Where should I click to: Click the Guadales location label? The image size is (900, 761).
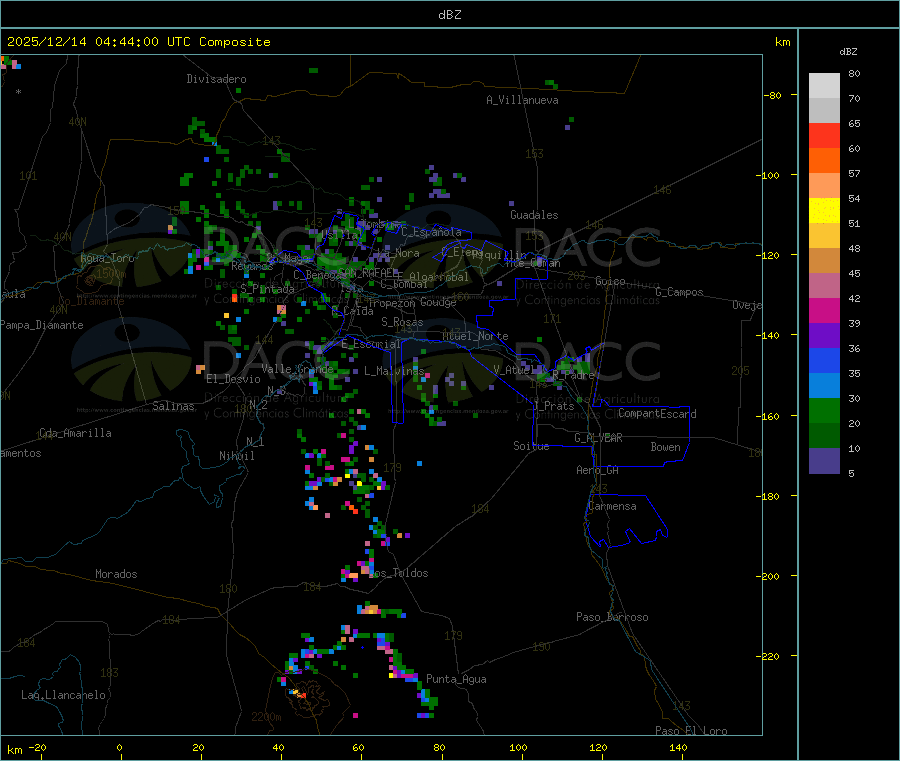pos(534,215)
